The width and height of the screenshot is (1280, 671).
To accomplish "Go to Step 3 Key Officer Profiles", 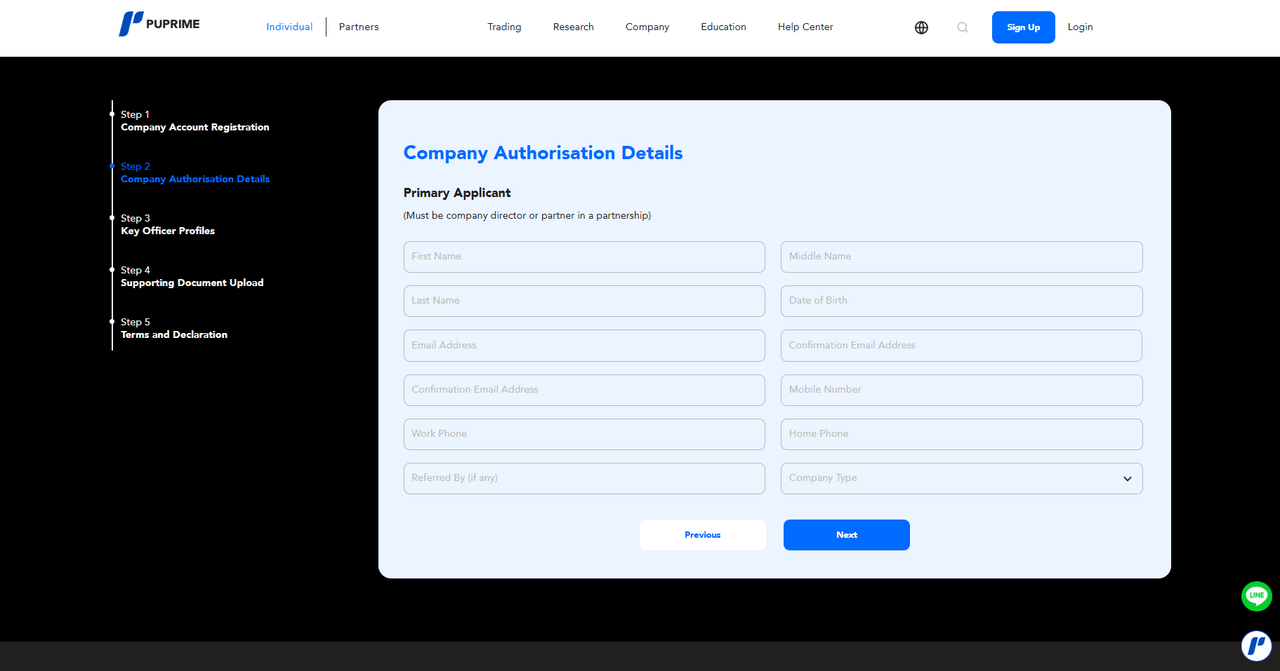I will pyautogui.click(x=167, y=225).
